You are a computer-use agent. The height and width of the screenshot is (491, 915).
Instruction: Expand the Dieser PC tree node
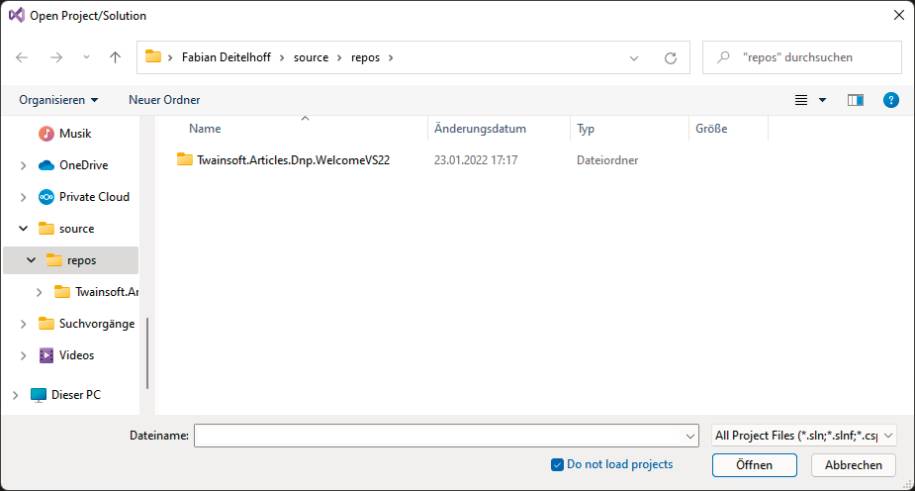click(15, 395)
